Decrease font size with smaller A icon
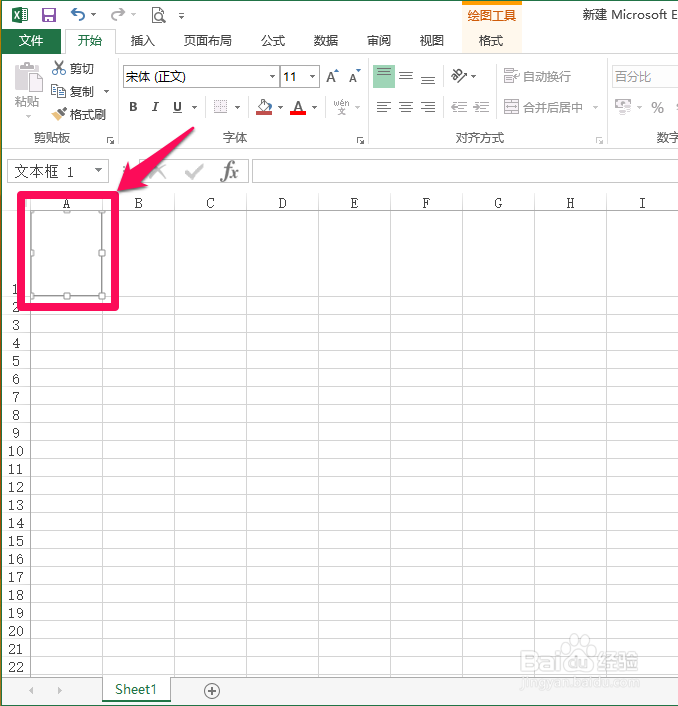 [355, 77]
